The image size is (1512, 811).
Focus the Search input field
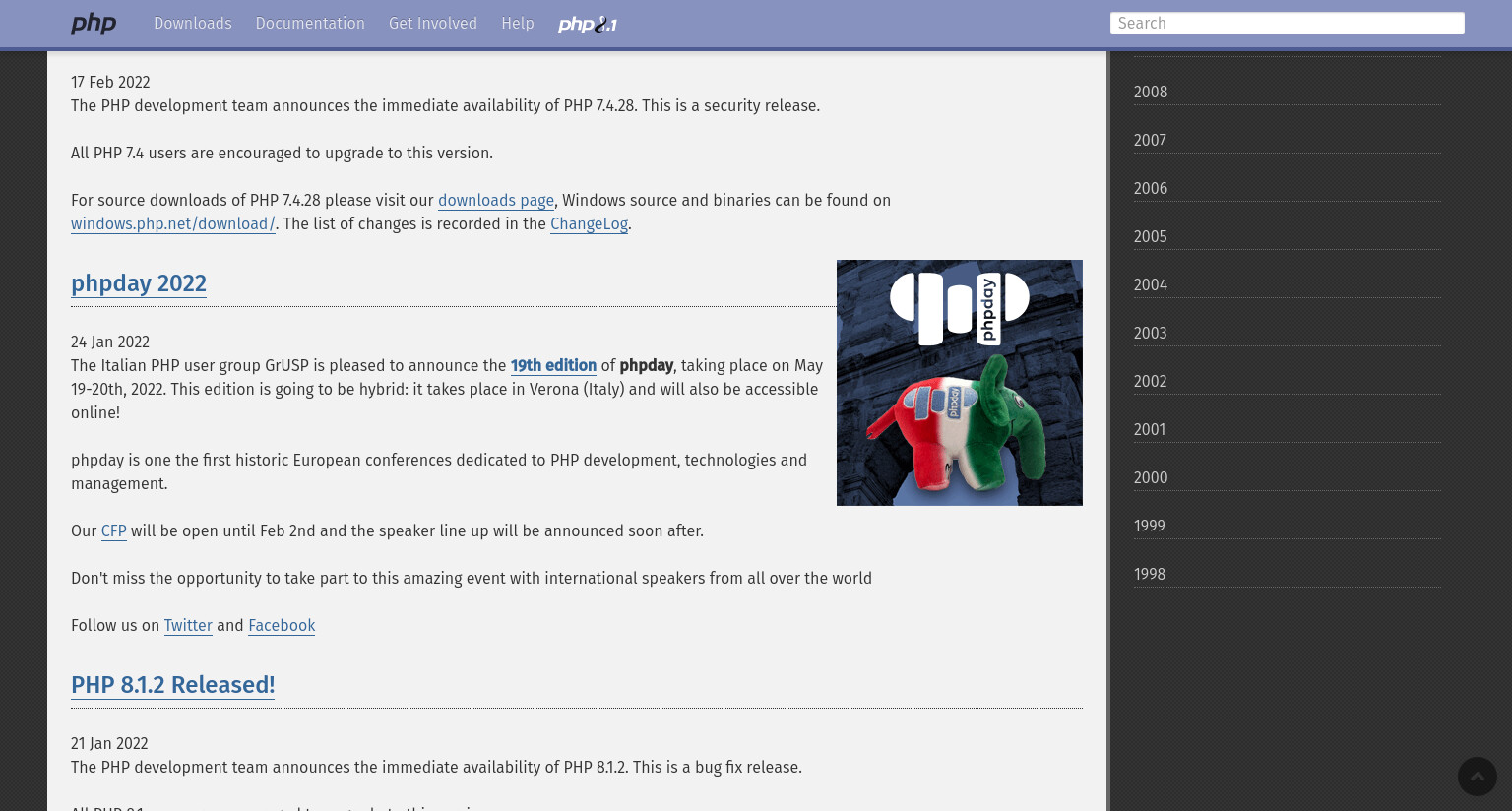tap(1288, 24)
